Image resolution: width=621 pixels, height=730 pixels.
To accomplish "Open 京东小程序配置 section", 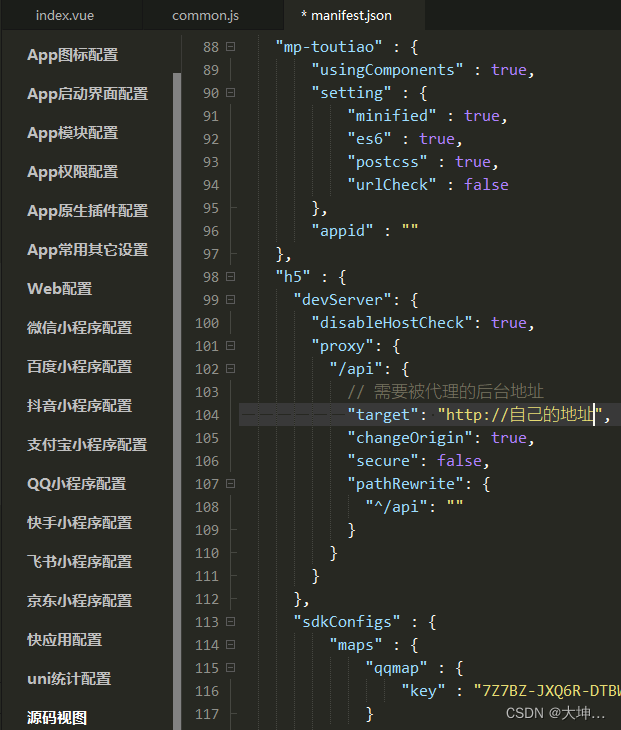I will tap(80, 601).
